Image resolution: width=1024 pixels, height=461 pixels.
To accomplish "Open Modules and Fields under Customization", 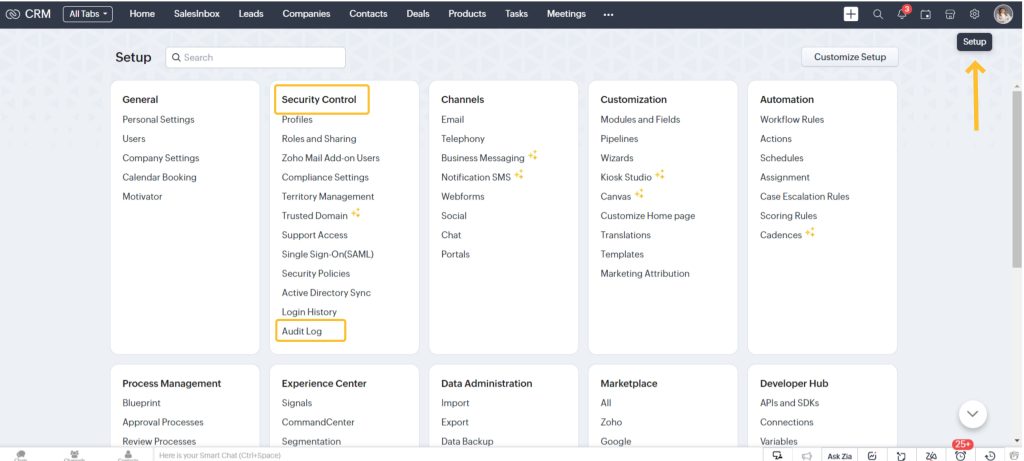I will pos(640,119).
